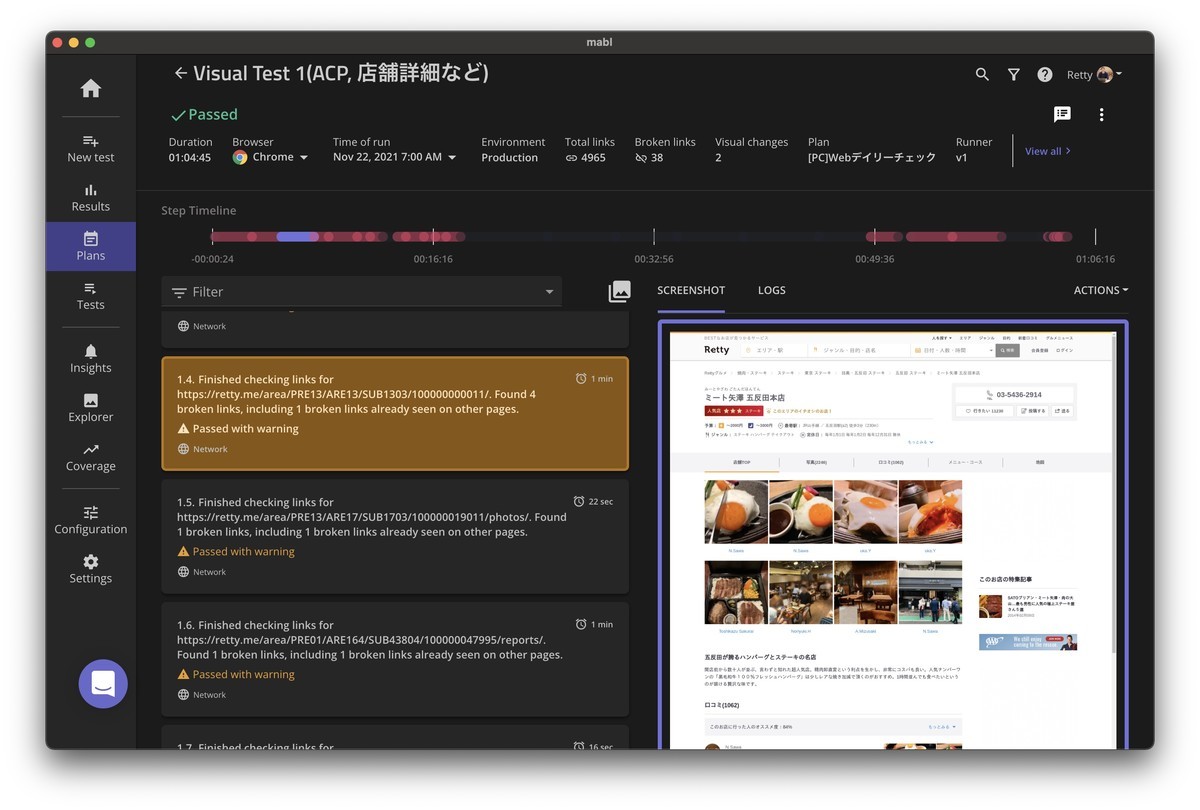Click the blue segment on step timeline
The image size is (1200, 810).
pyautogui.click(x=297, y=237)
